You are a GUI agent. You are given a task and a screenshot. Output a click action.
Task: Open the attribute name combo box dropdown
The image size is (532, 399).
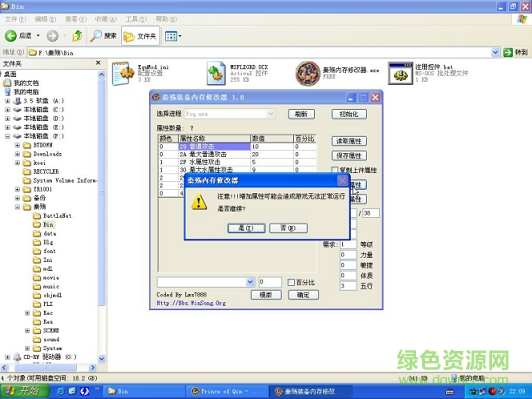[x=250, y=282]
